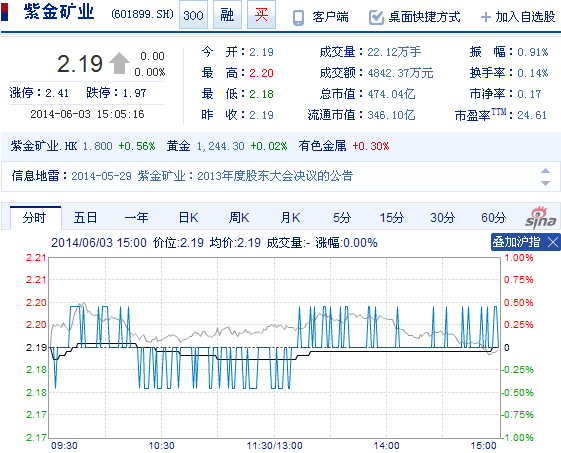Switch to the 五日 chart tab
Viewport: 561px width, 453px height.
point(85,218)
